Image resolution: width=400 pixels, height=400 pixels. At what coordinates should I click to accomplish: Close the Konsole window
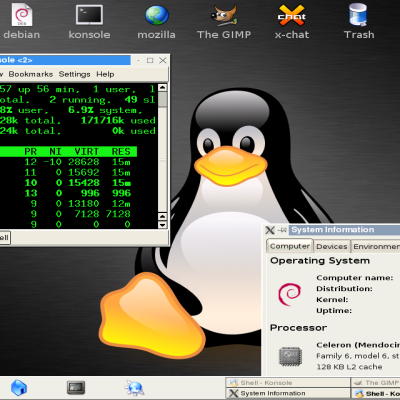(x=163, y=60)
